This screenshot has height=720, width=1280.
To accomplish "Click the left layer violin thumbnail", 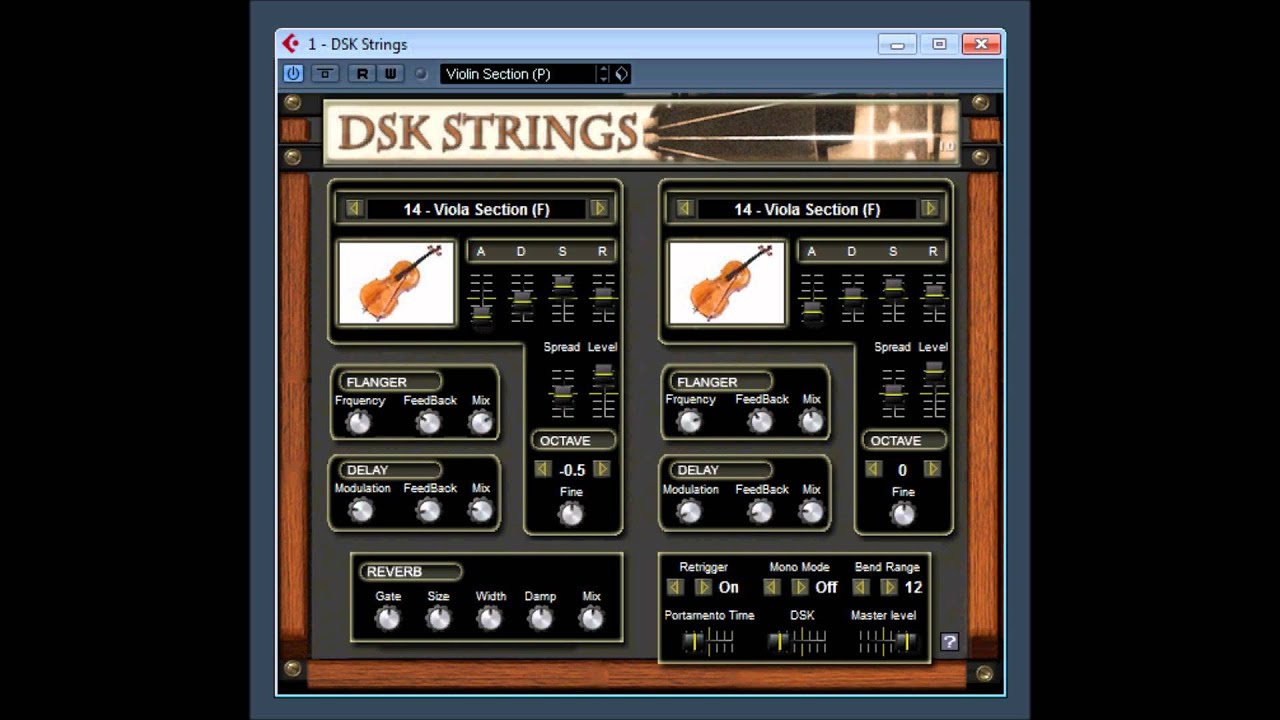I will coord(396,283).
